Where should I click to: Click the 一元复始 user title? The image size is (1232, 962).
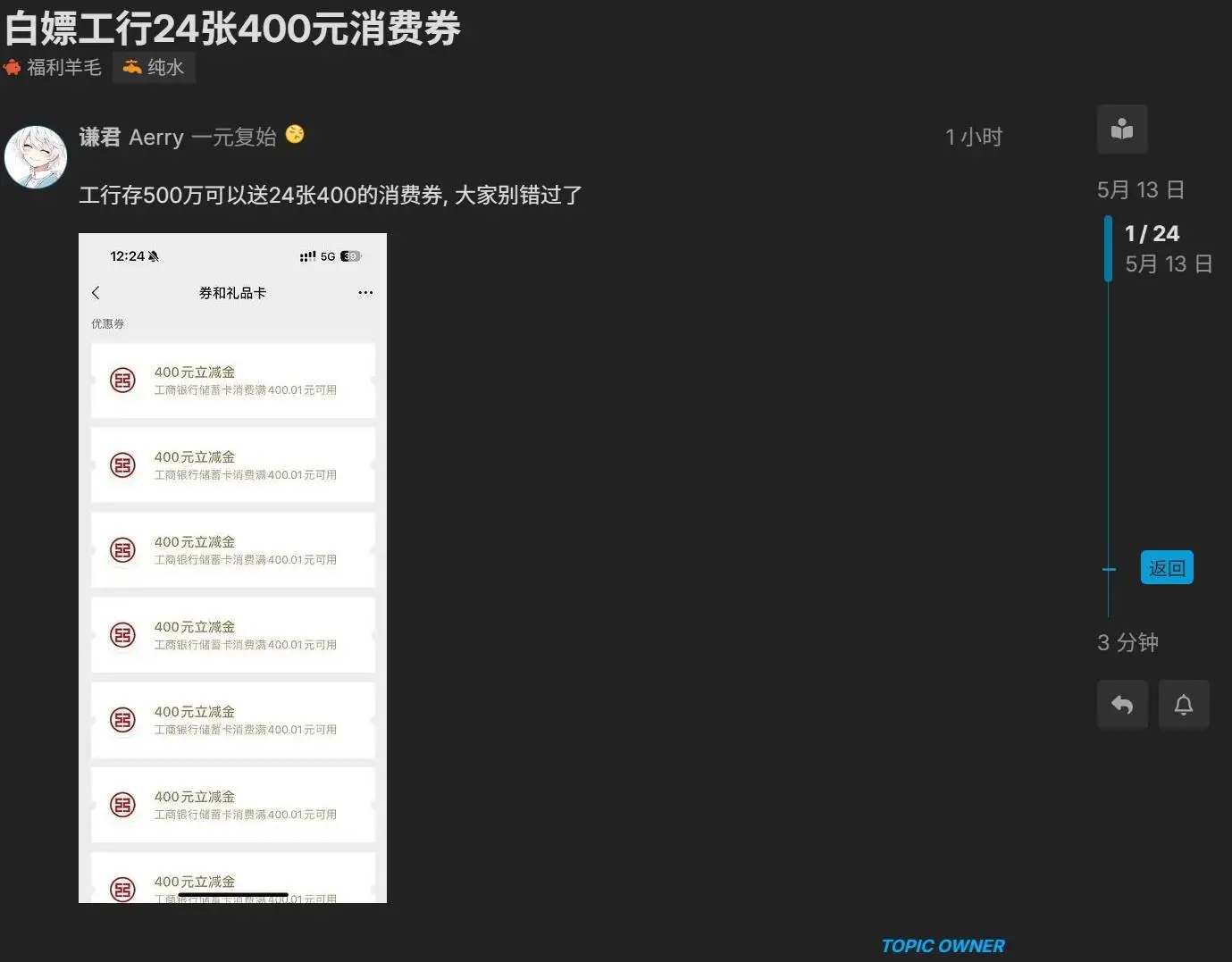[234, 137]
